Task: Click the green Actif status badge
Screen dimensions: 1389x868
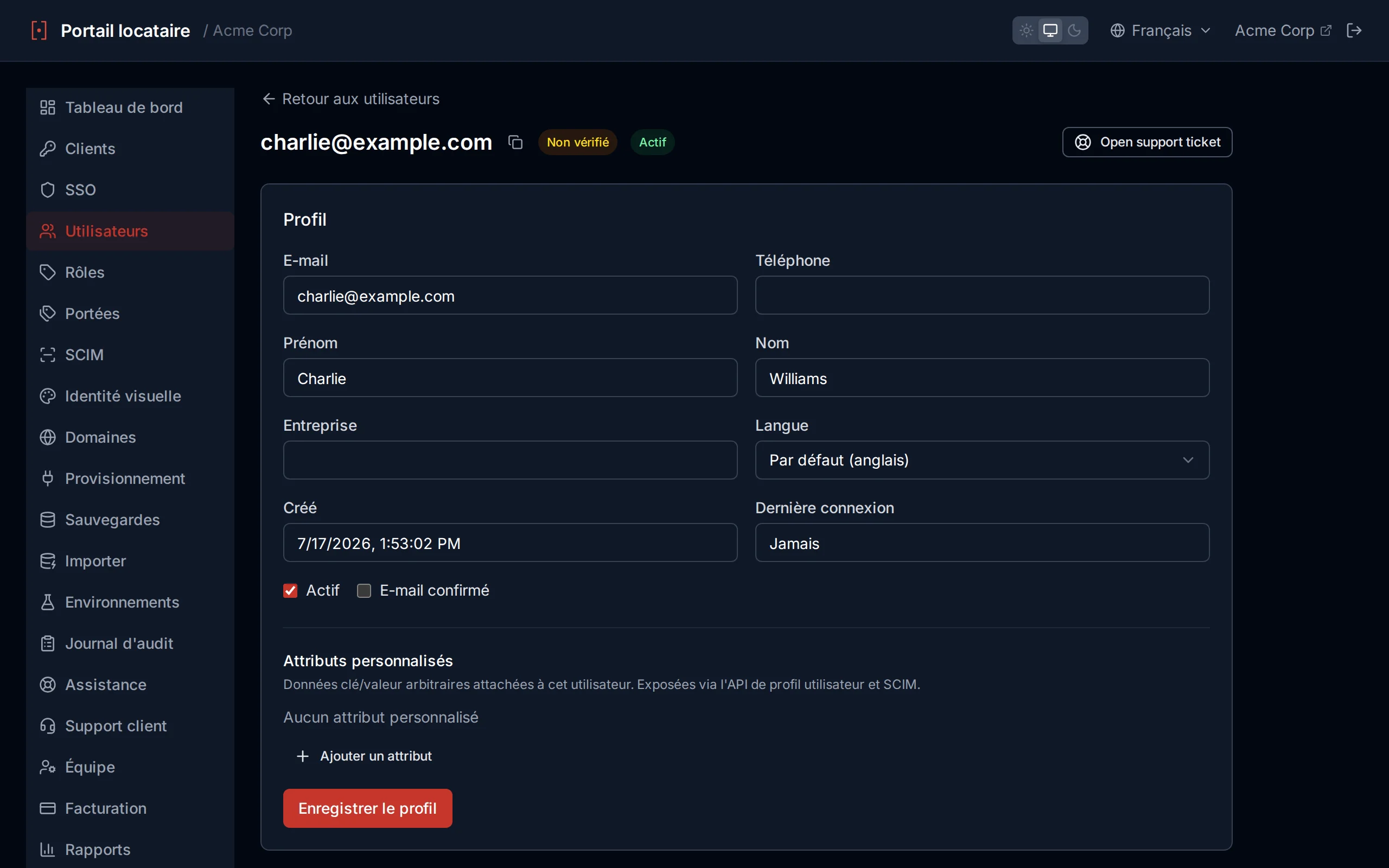Action: [653, 142]
